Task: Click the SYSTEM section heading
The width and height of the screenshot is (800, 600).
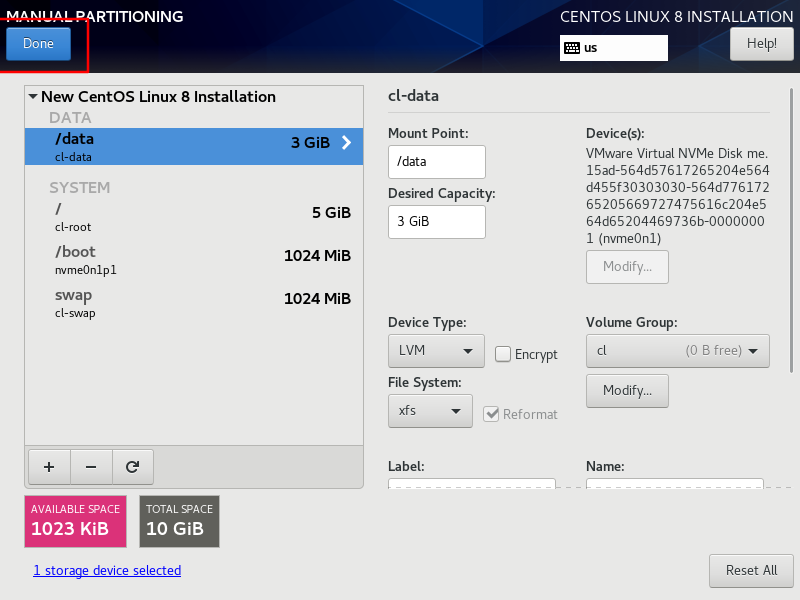Action: point(80,188)
